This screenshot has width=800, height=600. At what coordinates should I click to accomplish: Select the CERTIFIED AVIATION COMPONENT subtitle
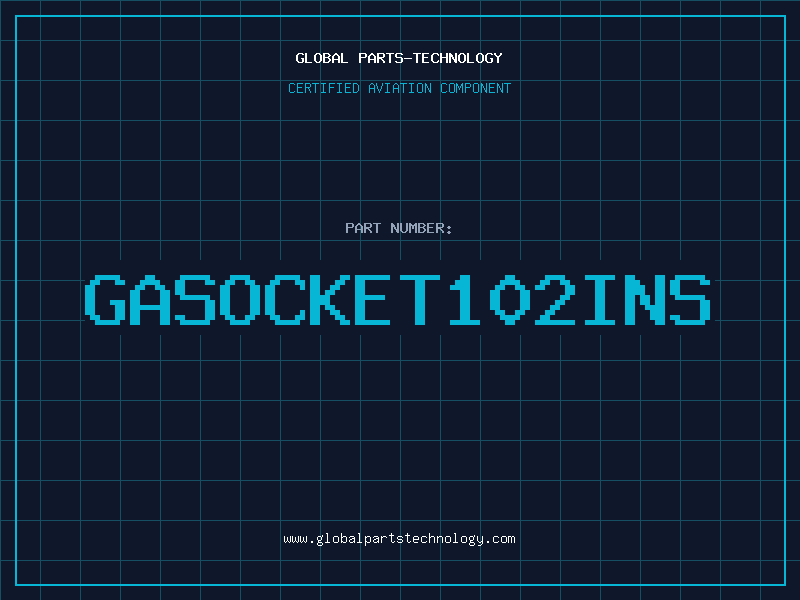399,88
